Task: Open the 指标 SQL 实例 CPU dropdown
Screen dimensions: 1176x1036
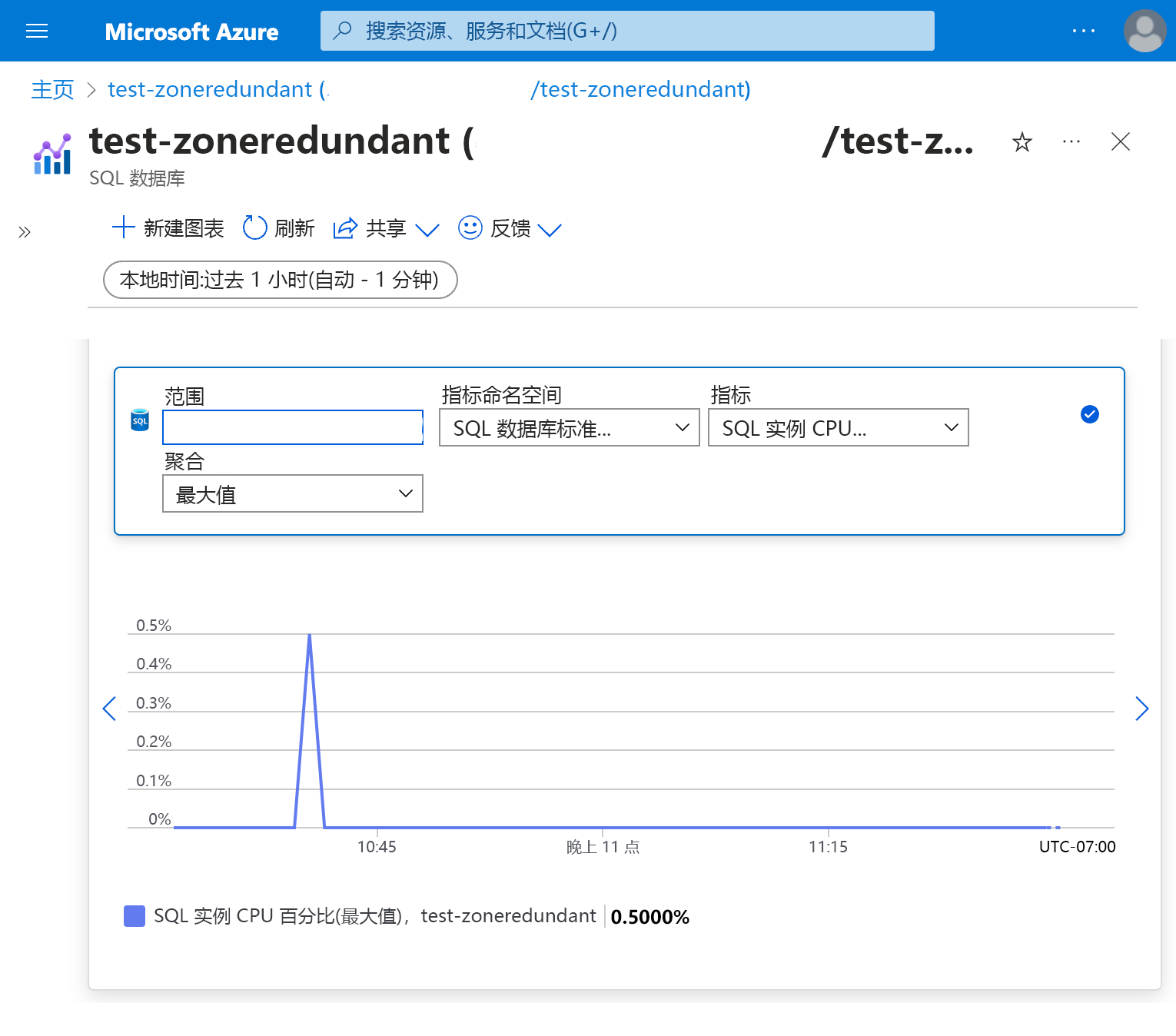Action: (839, 427)
